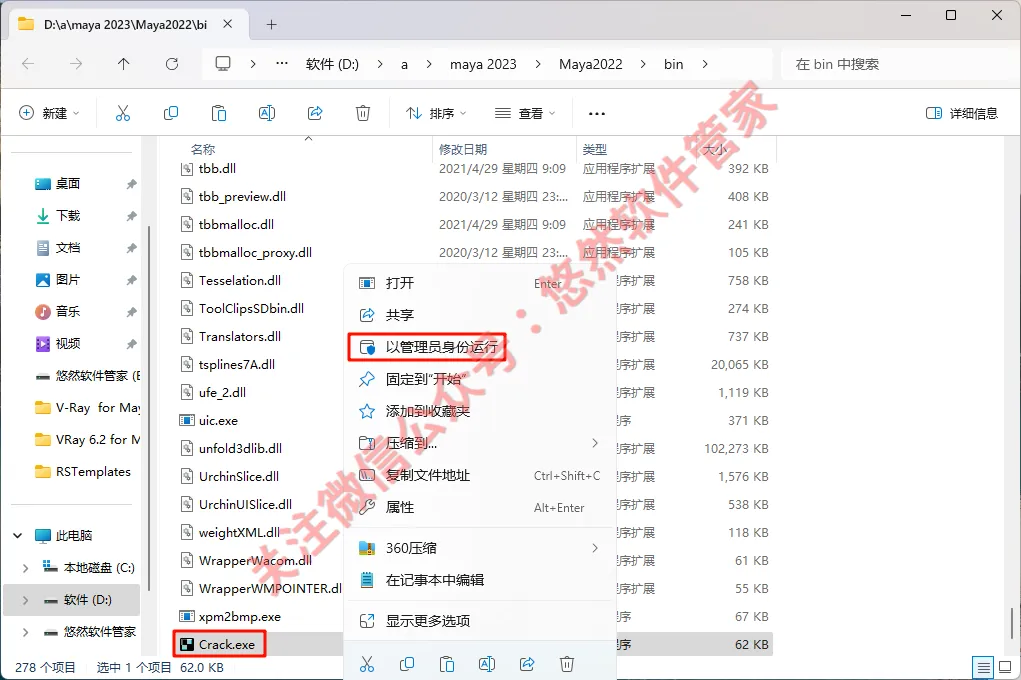
Task: Click the context menu's bottom Copy icon
Action: tap(407, 664)
